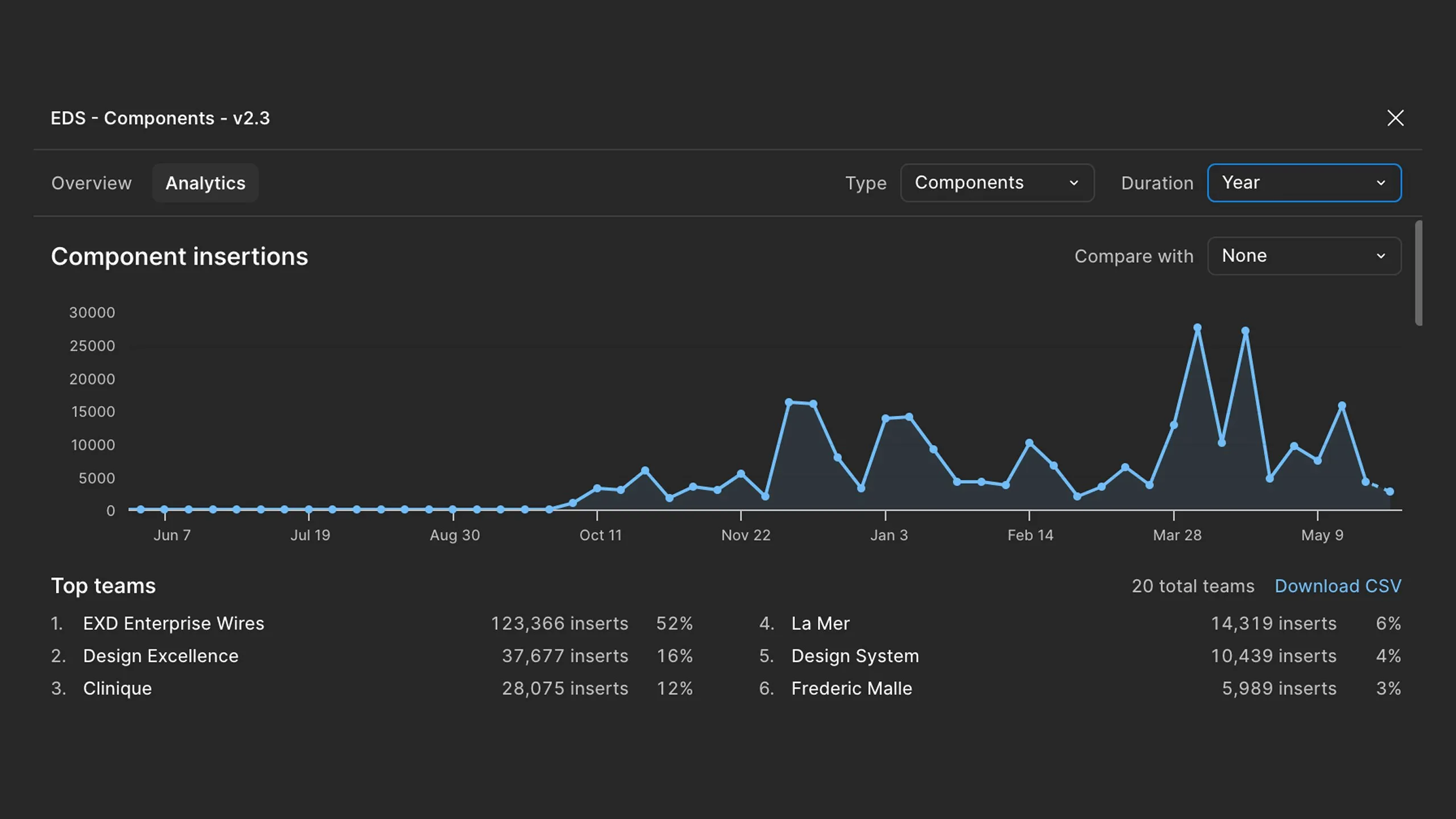
Task: Click the 123,366 inserts value
Action: click(x=560, y=623)
